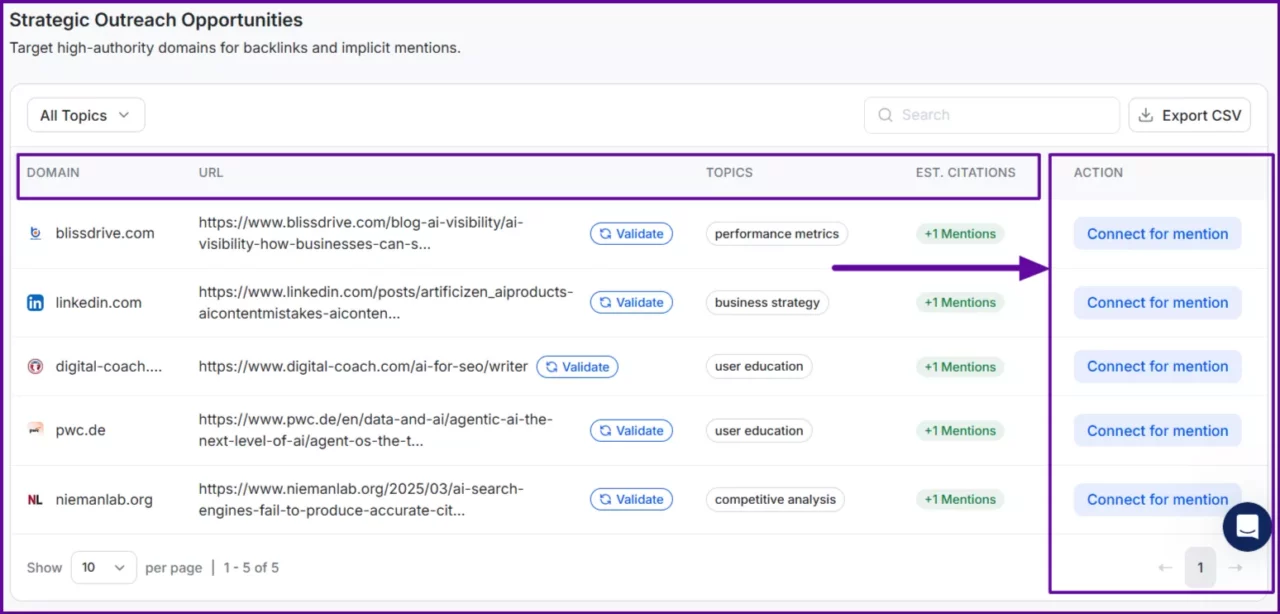Click the previous-page arrow icon
The image size is (1280, 614).
1164,567
